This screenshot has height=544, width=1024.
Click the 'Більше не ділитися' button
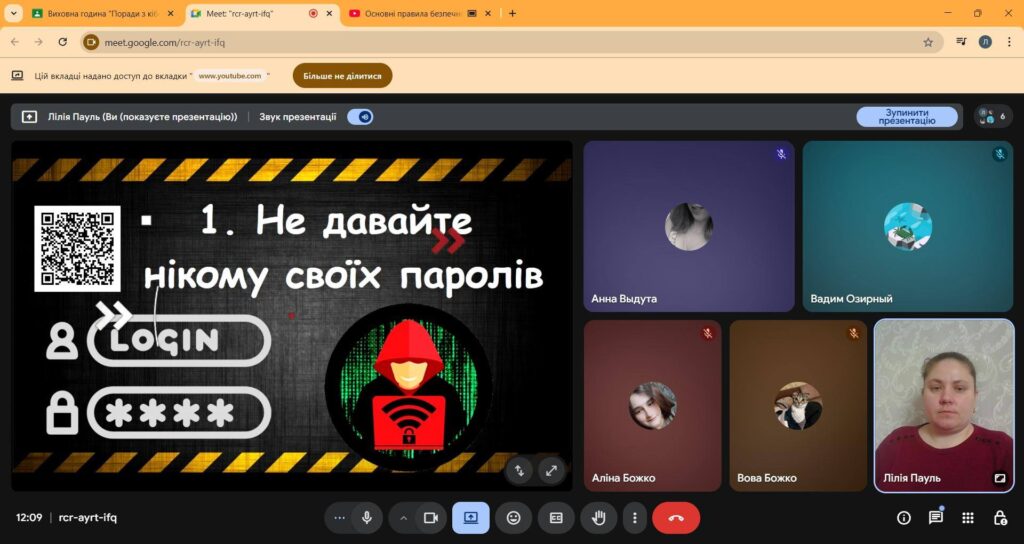342,76
